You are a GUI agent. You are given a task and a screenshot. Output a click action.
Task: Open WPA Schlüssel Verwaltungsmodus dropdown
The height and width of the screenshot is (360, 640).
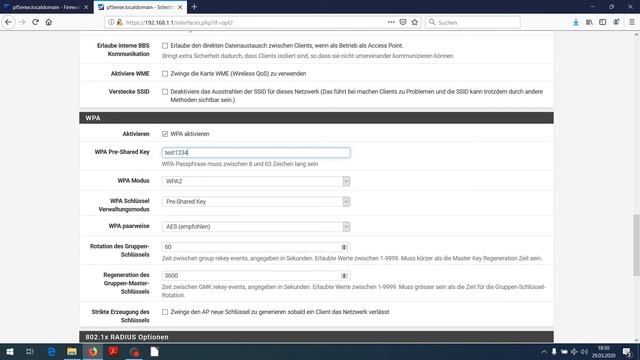point(256,202)
